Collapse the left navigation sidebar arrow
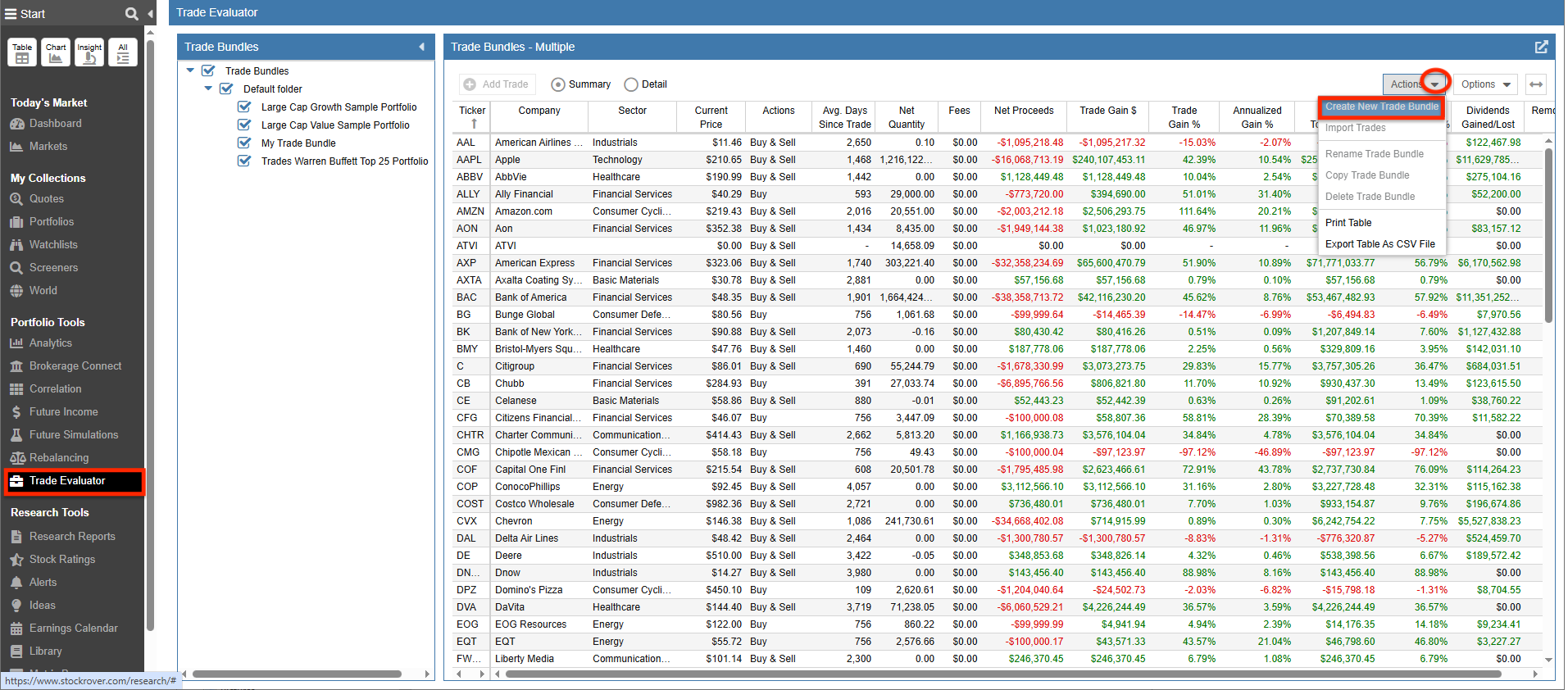 [151, 14]
